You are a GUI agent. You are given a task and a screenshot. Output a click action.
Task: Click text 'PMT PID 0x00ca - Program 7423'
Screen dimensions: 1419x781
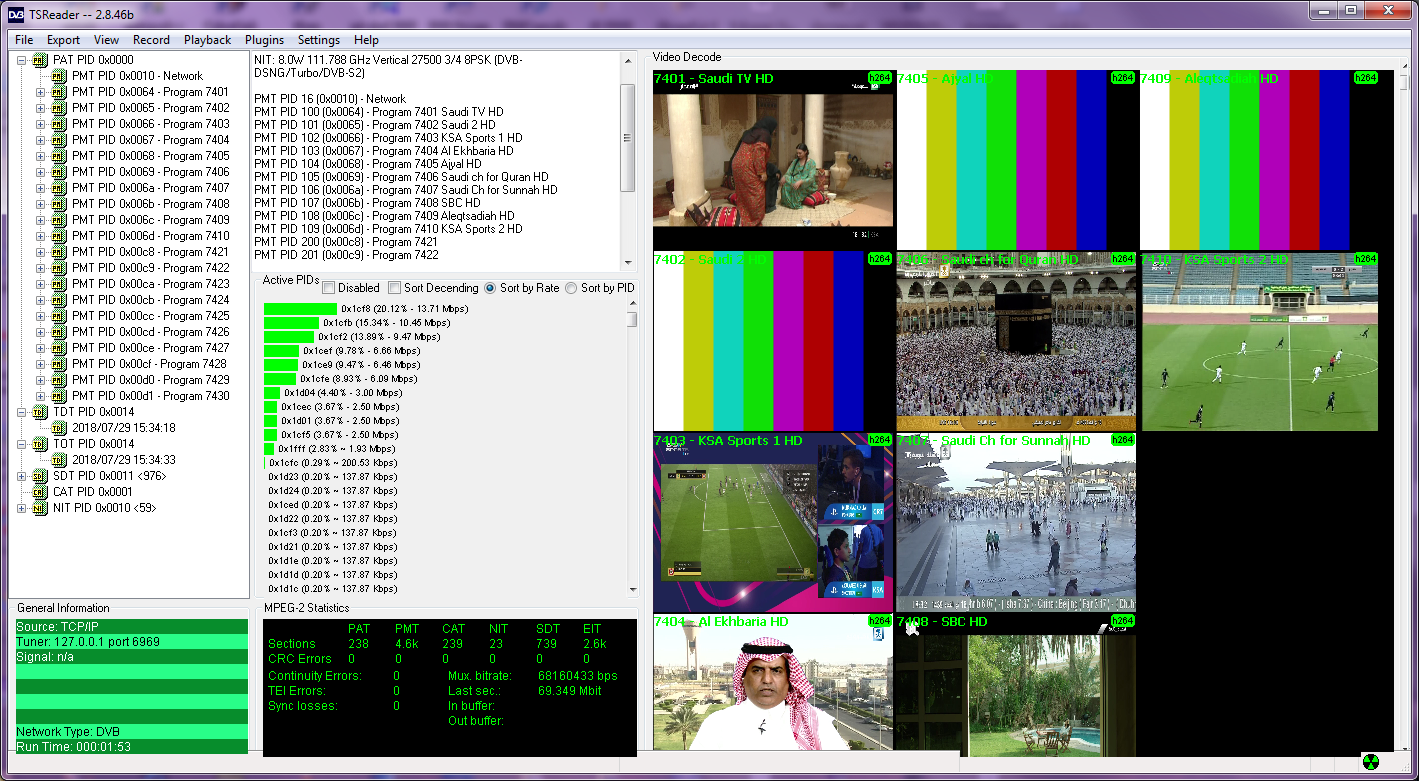[x=150, y=284]
